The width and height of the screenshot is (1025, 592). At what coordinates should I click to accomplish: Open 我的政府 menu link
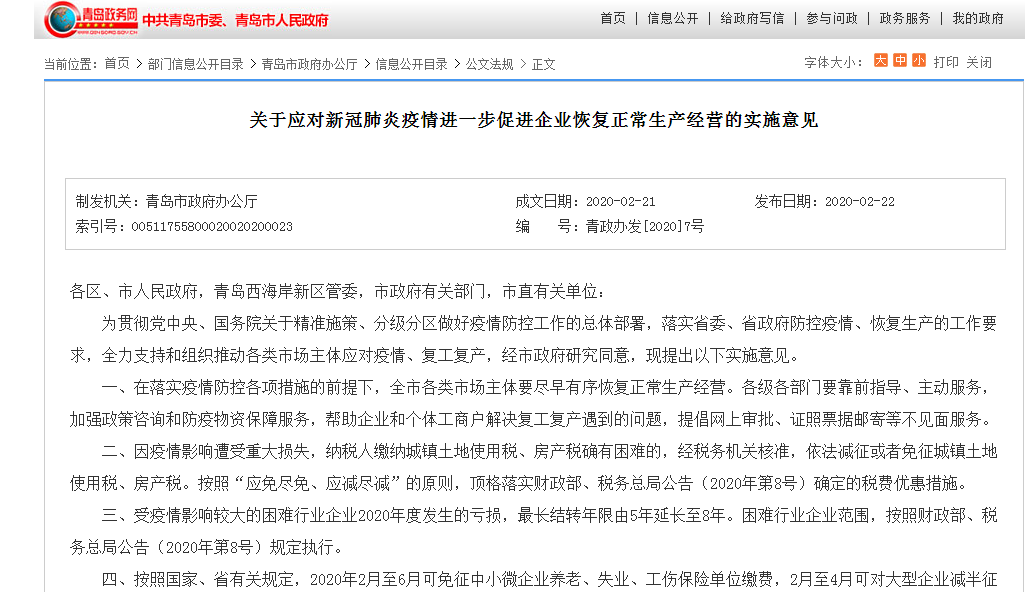pyautogui.click(x=978, y=18)
